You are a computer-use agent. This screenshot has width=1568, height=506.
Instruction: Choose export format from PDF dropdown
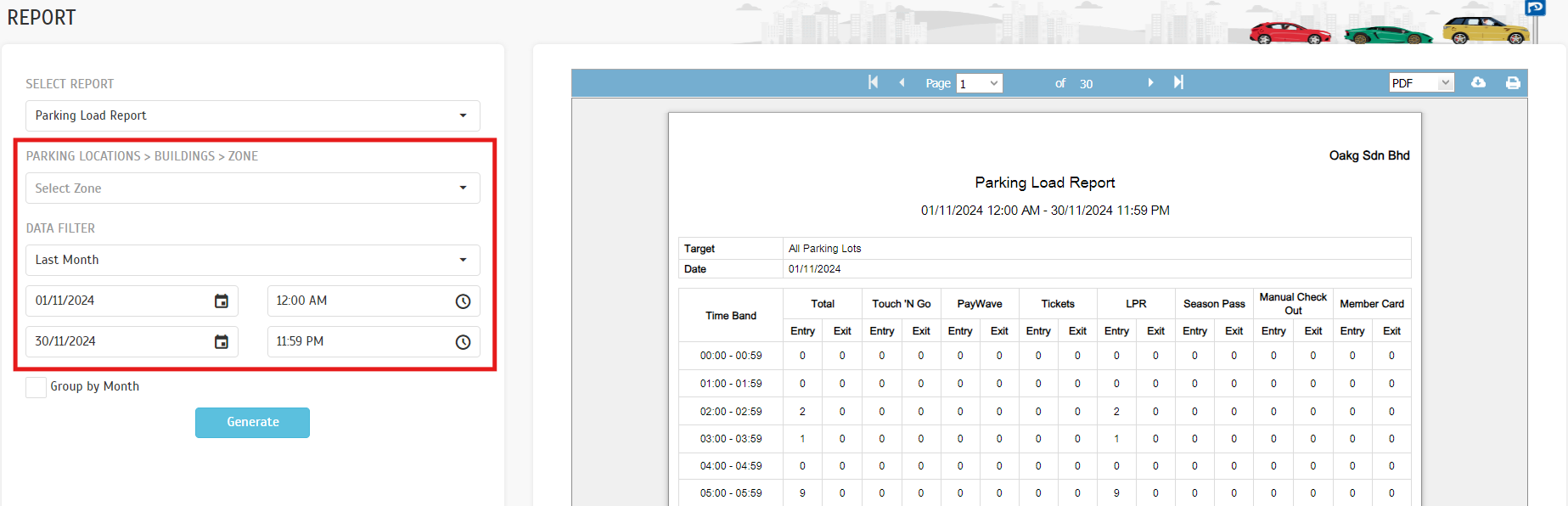tap(1421, 83)
